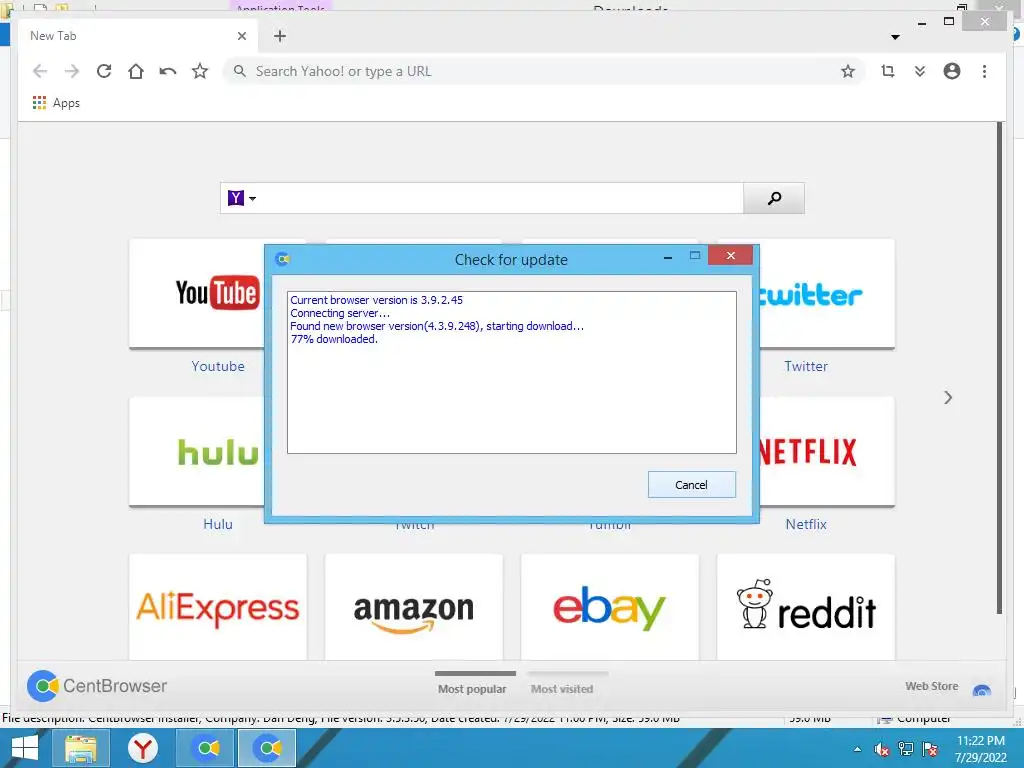Click the Twitter text link
Image resolution: width=1024 pixels, height=768 pixels.
click(806, 366)
